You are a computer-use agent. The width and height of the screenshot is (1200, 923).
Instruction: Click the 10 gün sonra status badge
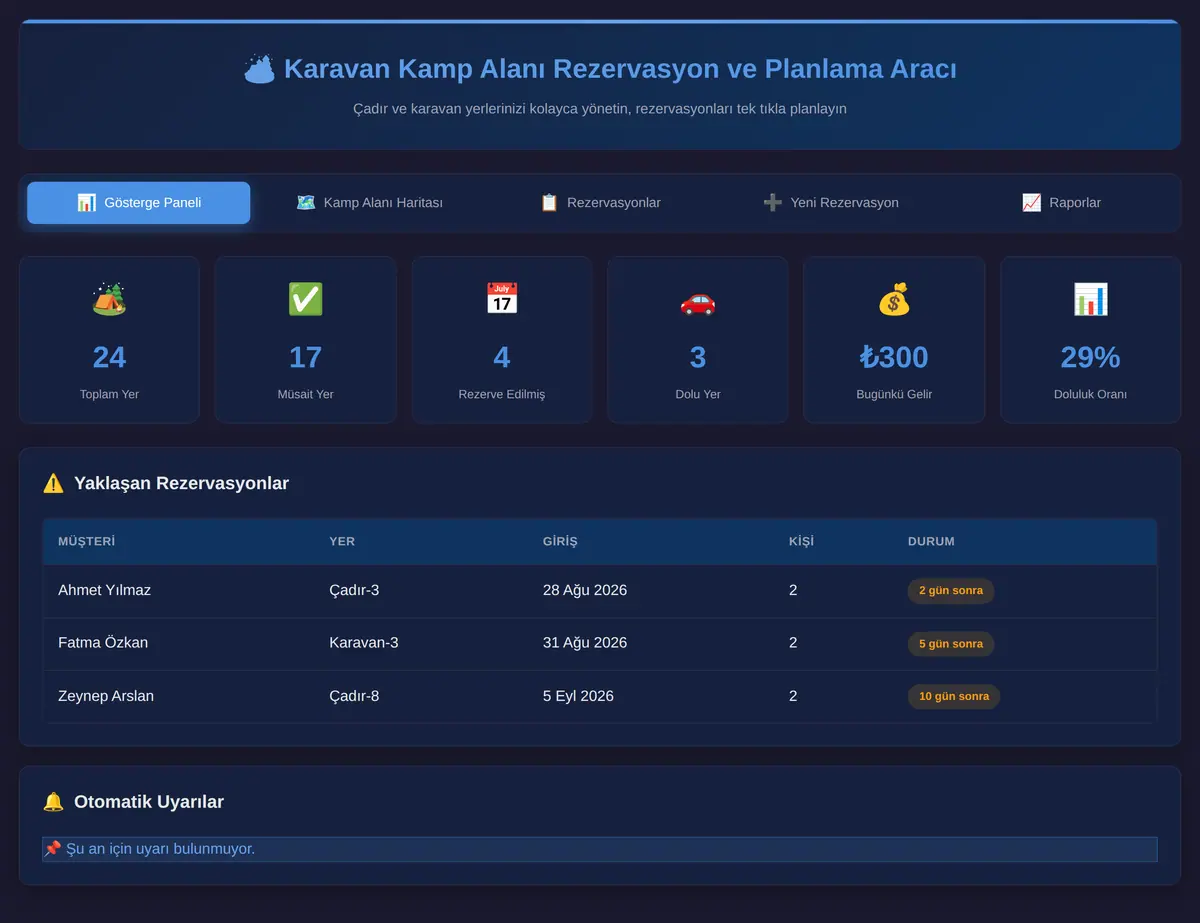click(x=954, y=697)
